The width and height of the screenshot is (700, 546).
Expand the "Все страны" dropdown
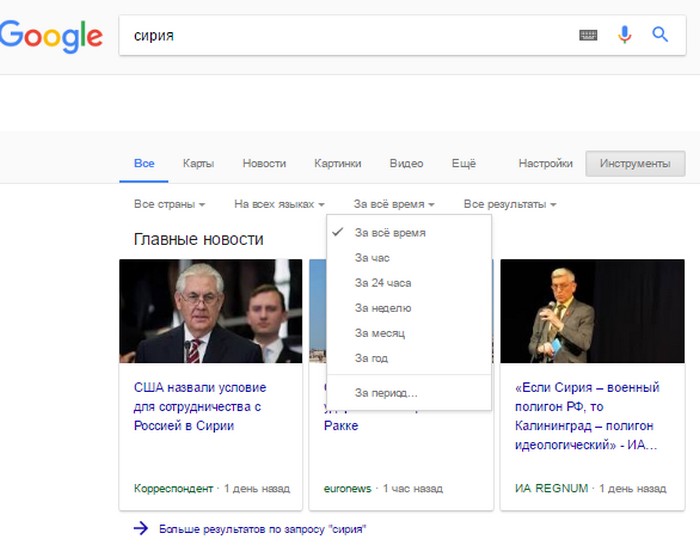click(169, 204)
